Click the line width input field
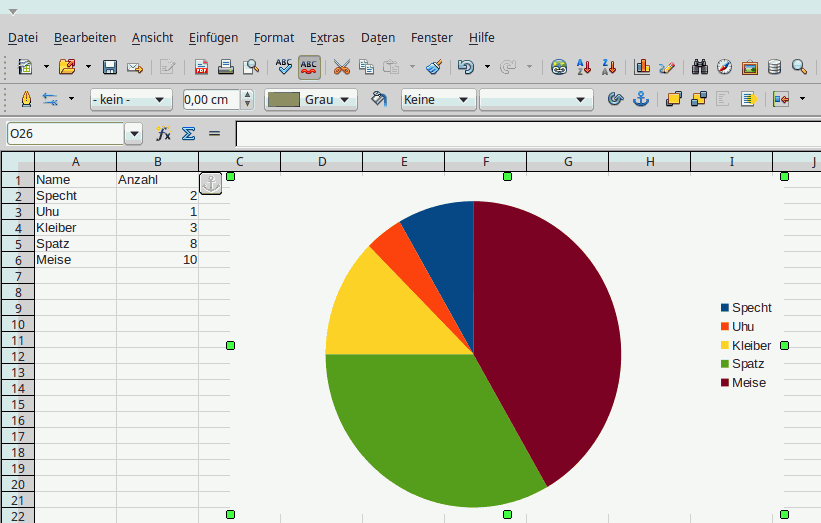Image resolution: width=821 pixels, height=523 pixels. click(211, 100)
